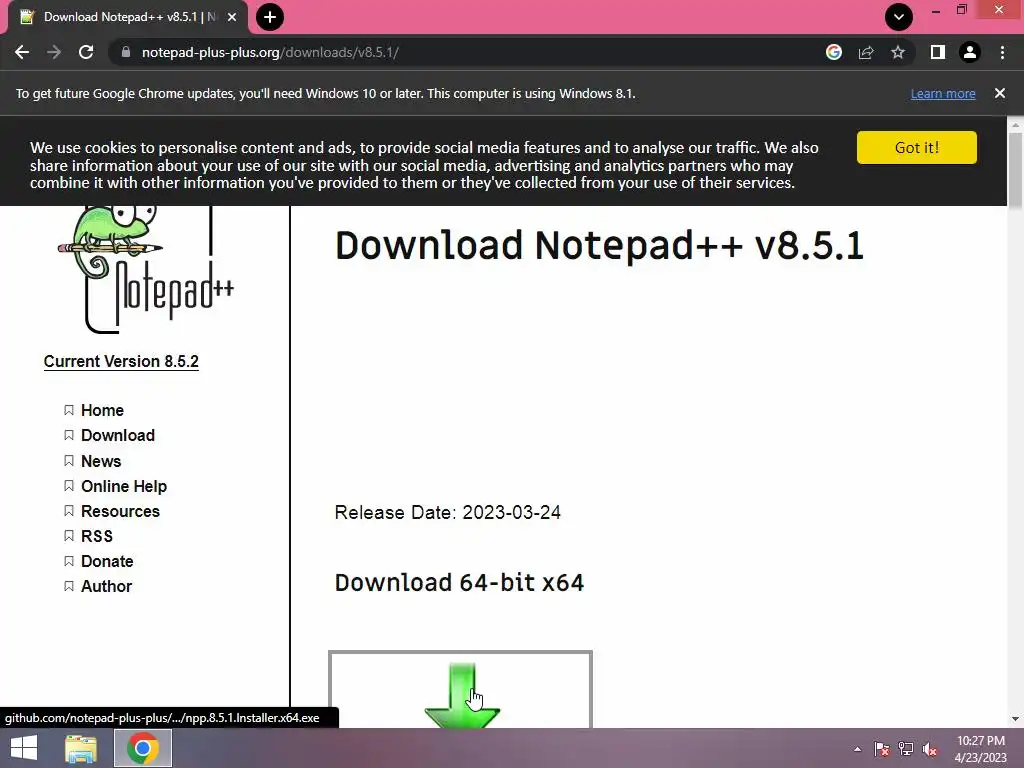Click the Download 64-bit x64 heading
Screen dimensions: 1024x768
(459, 583)
